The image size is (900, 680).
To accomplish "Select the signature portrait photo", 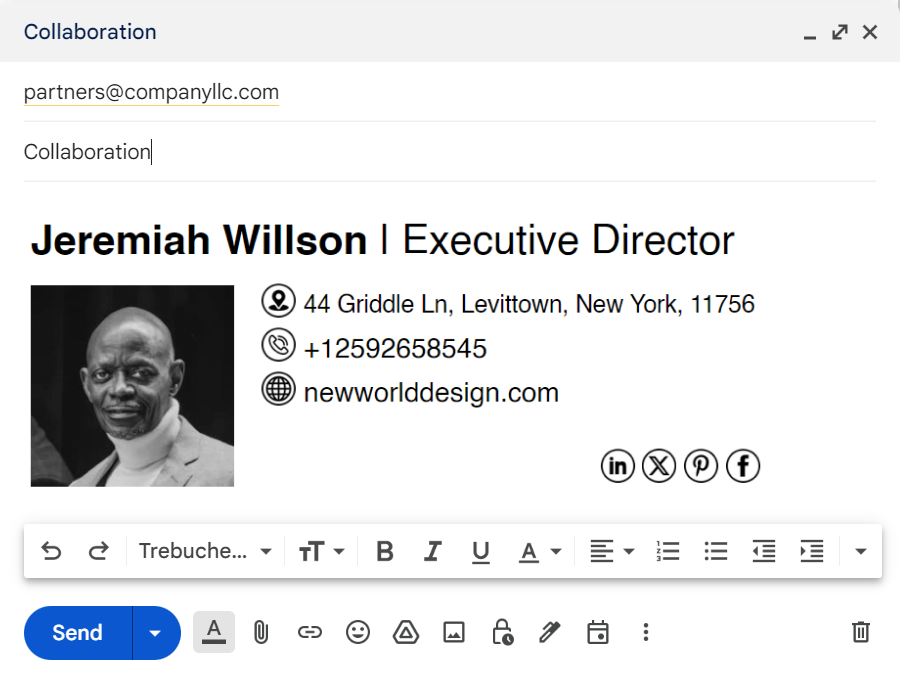I will click(x=133, y=386).
